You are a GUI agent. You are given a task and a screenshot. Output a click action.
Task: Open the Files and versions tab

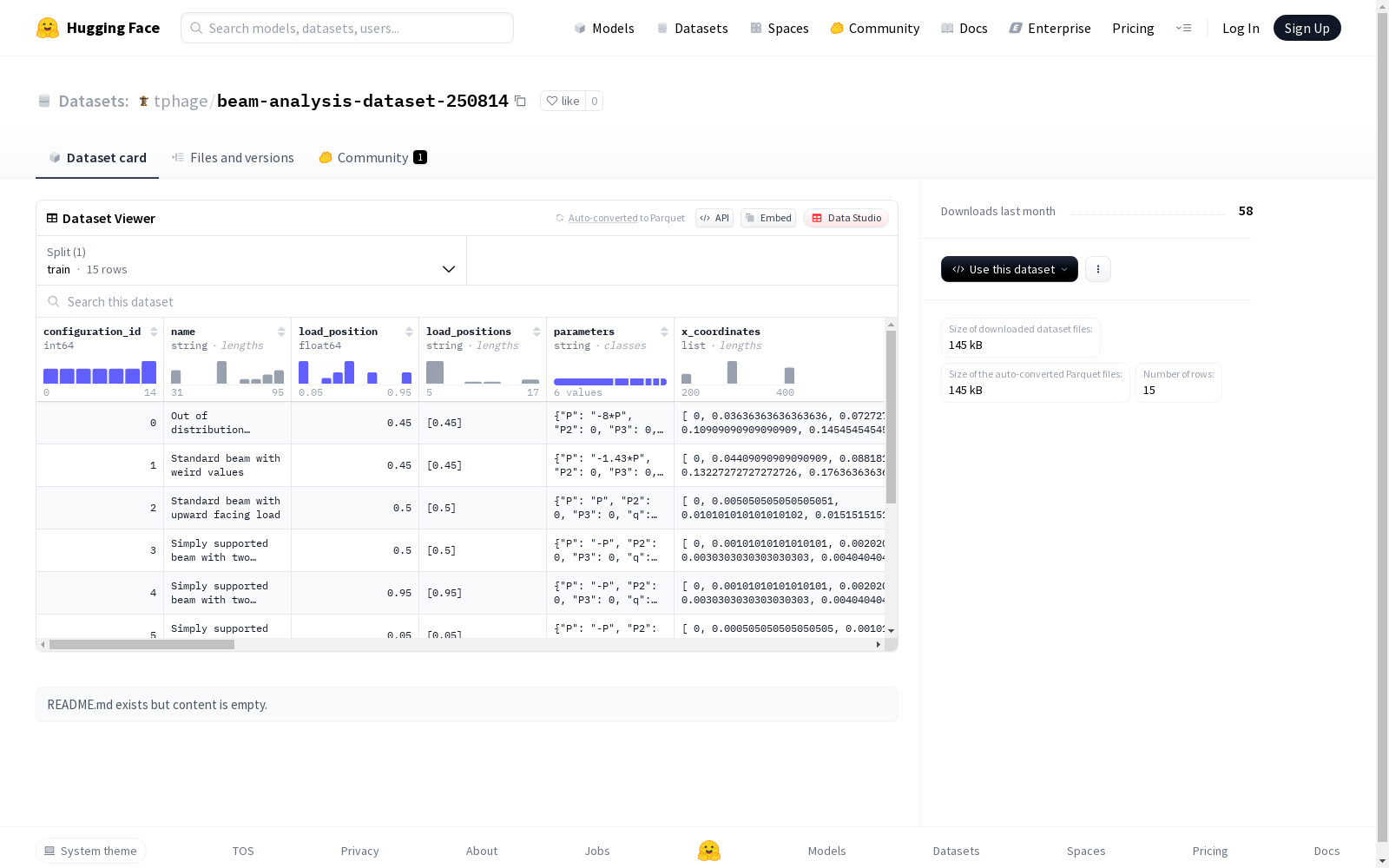coord(233,157)
